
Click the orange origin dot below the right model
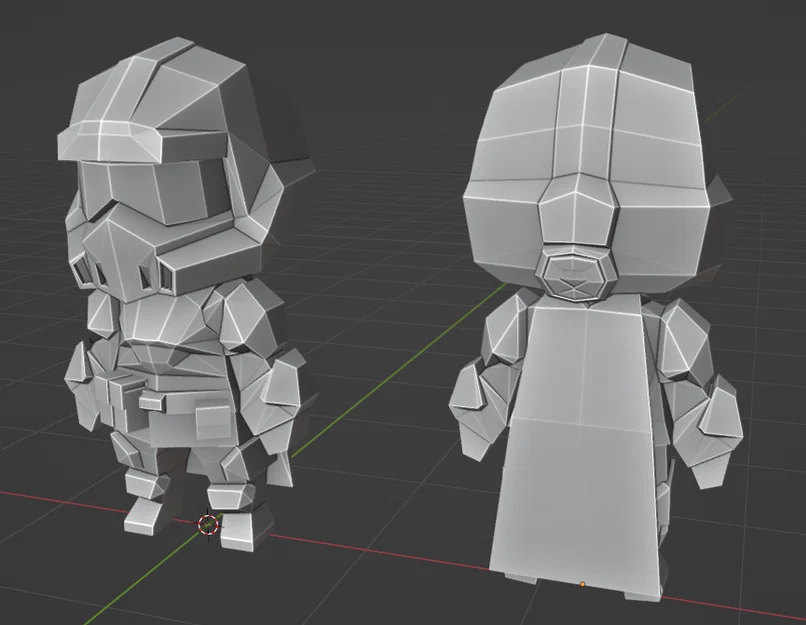coord(584,581)
